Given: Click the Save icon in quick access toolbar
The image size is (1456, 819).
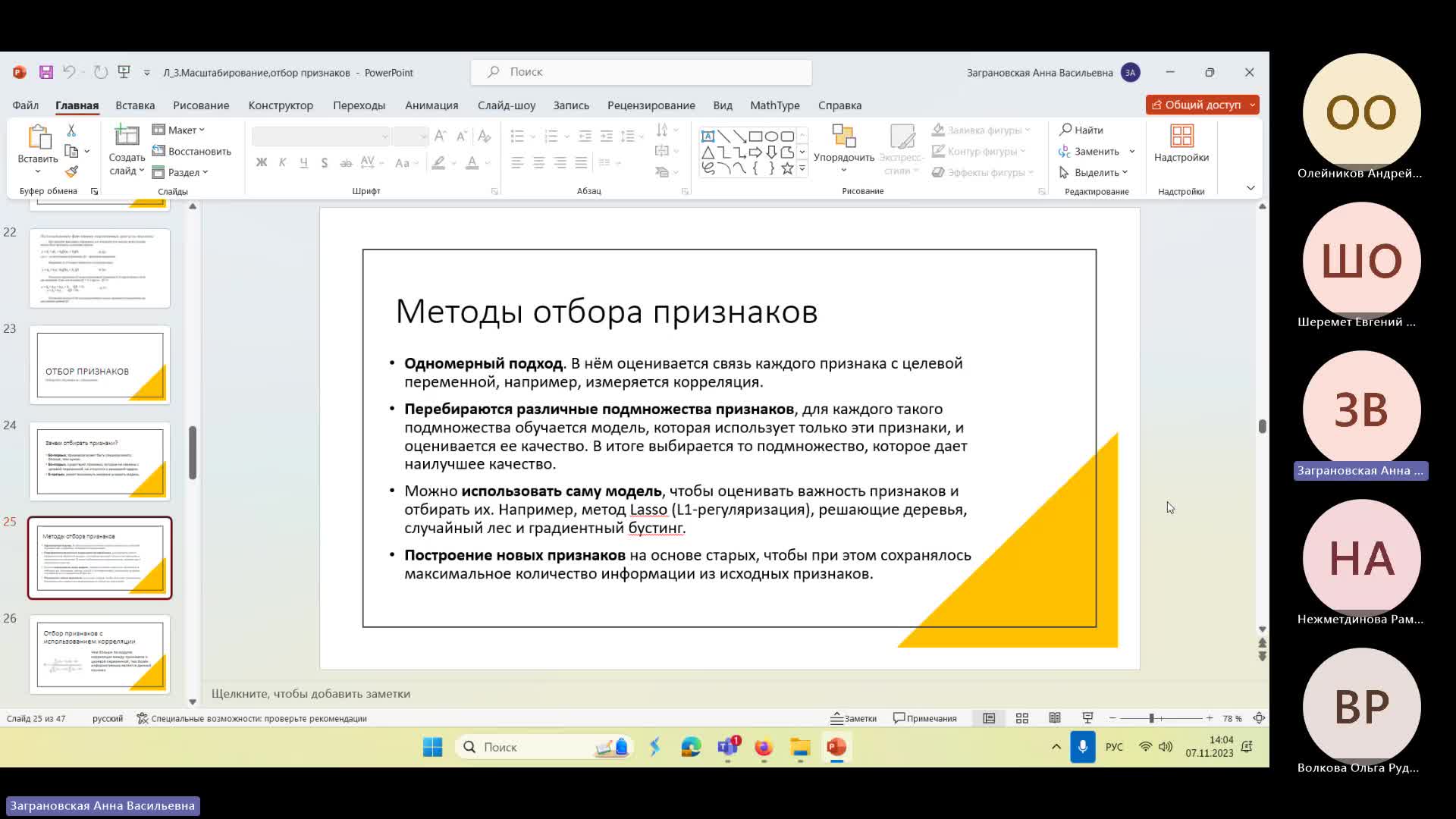Looking at the screenshot, I should 46,72.
